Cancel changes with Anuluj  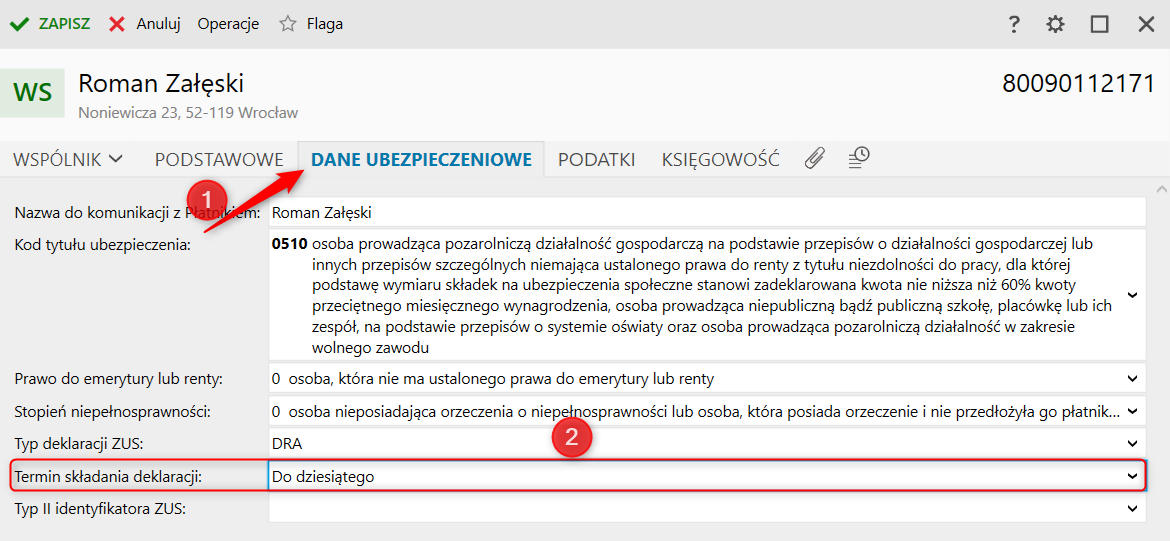(x=145, y=24)
